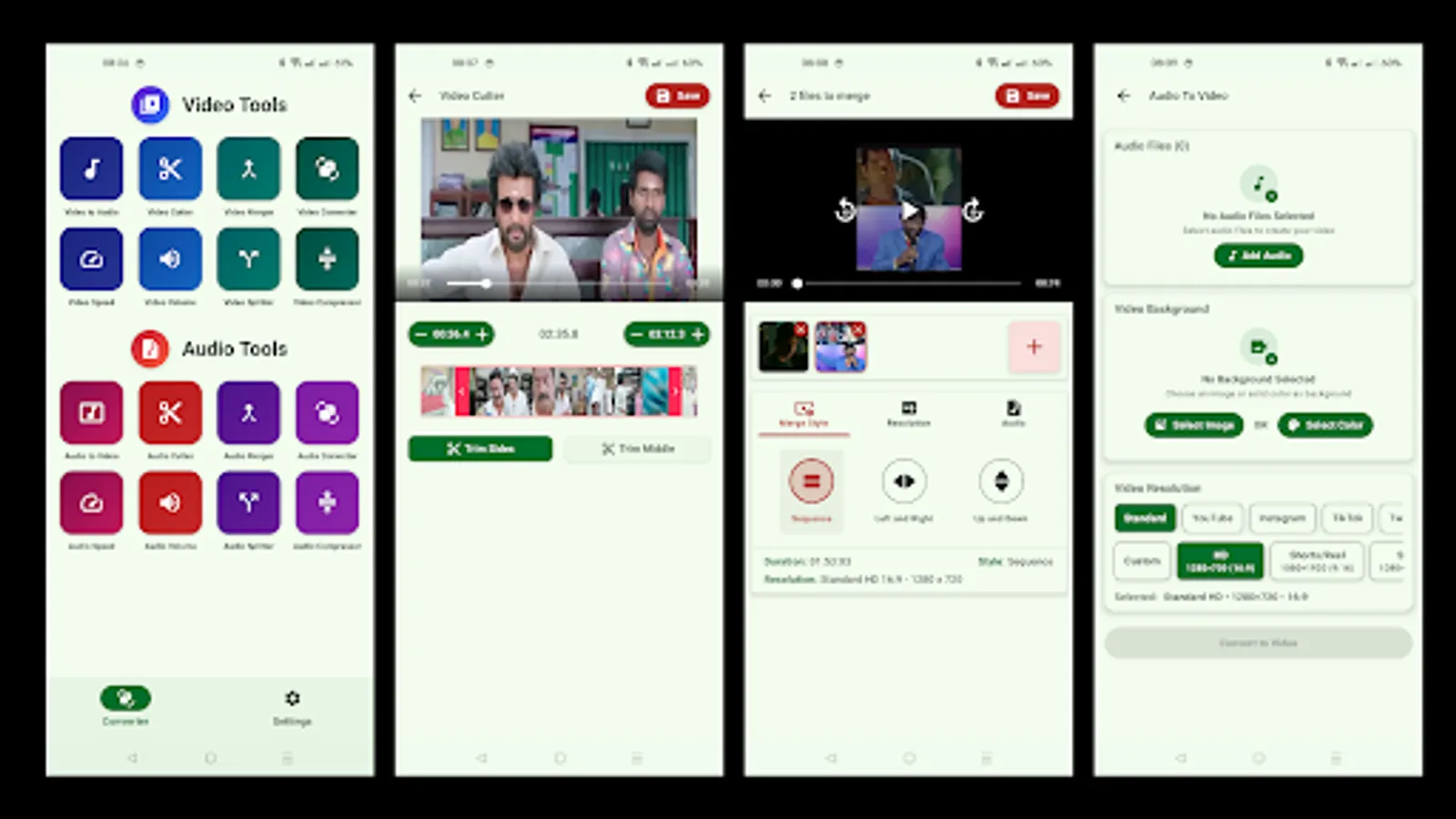Select the Instagram resolution preset
This screenshot has width=1456, height=819.
point(1282,518)
